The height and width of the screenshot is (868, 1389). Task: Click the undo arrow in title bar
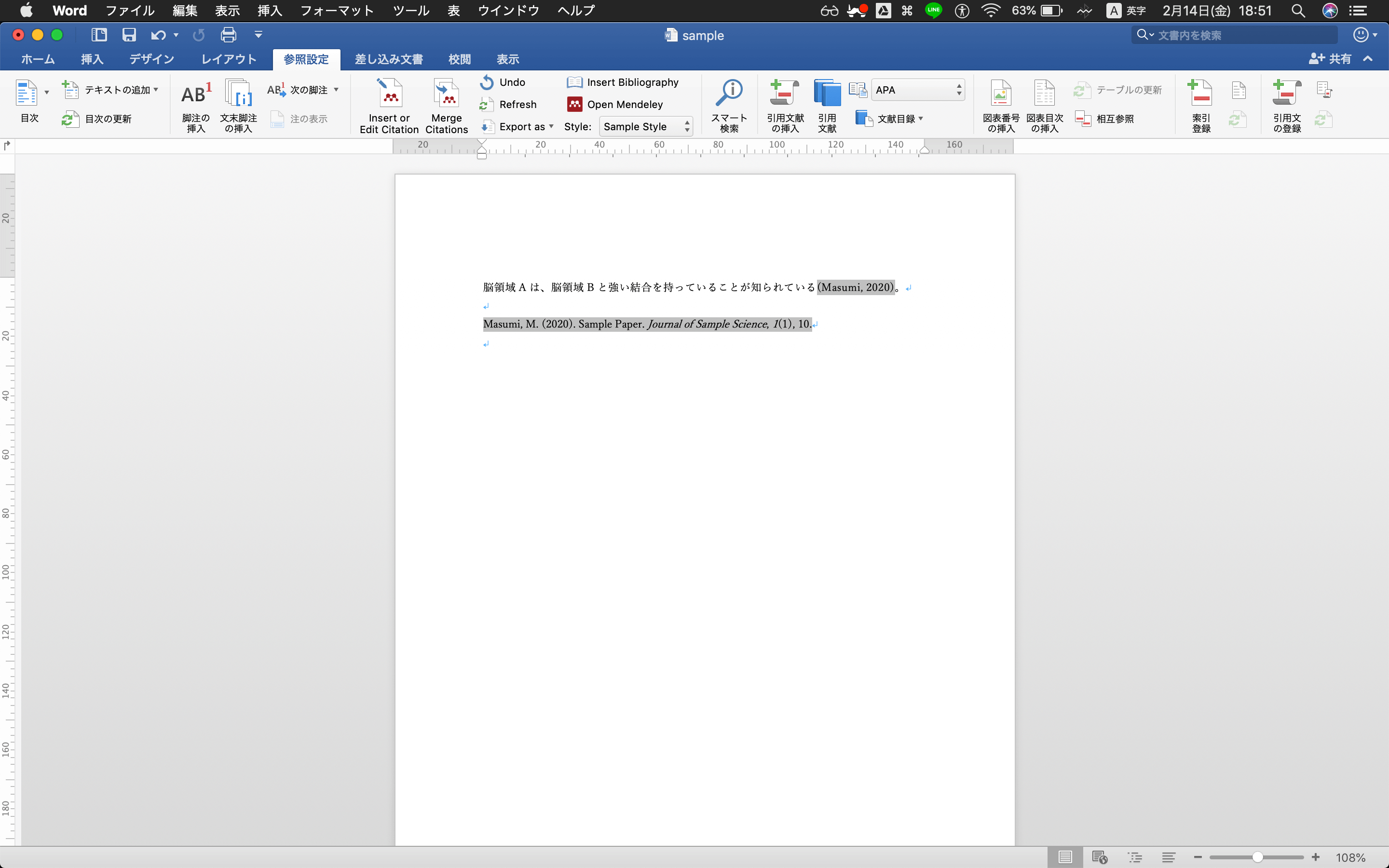(x=158, y=35)
